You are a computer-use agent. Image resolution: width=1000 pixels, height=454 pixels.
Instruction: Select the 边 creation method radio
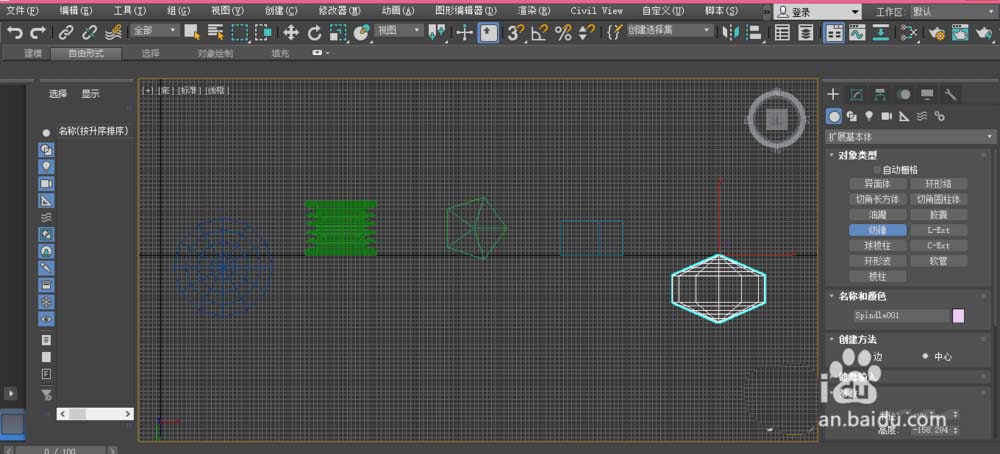coord(867,356)
